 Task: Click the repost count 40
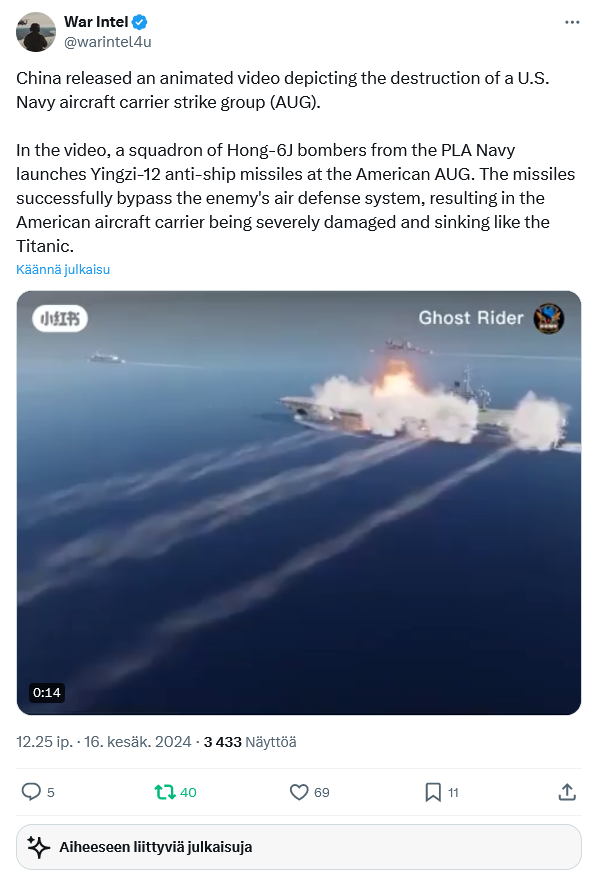tap(188, 792)
